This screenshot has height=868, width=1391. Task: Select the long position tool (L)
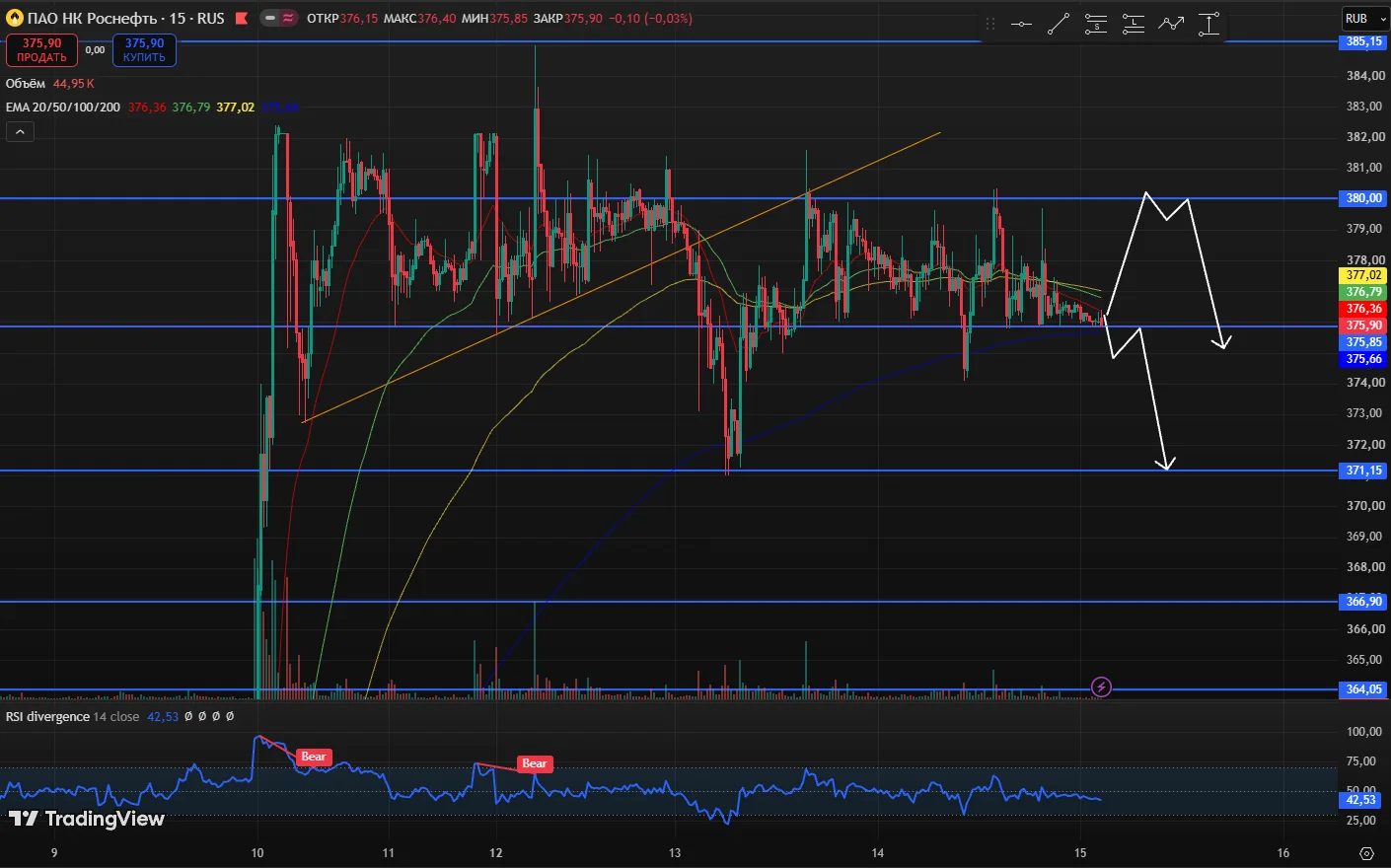1134,24
